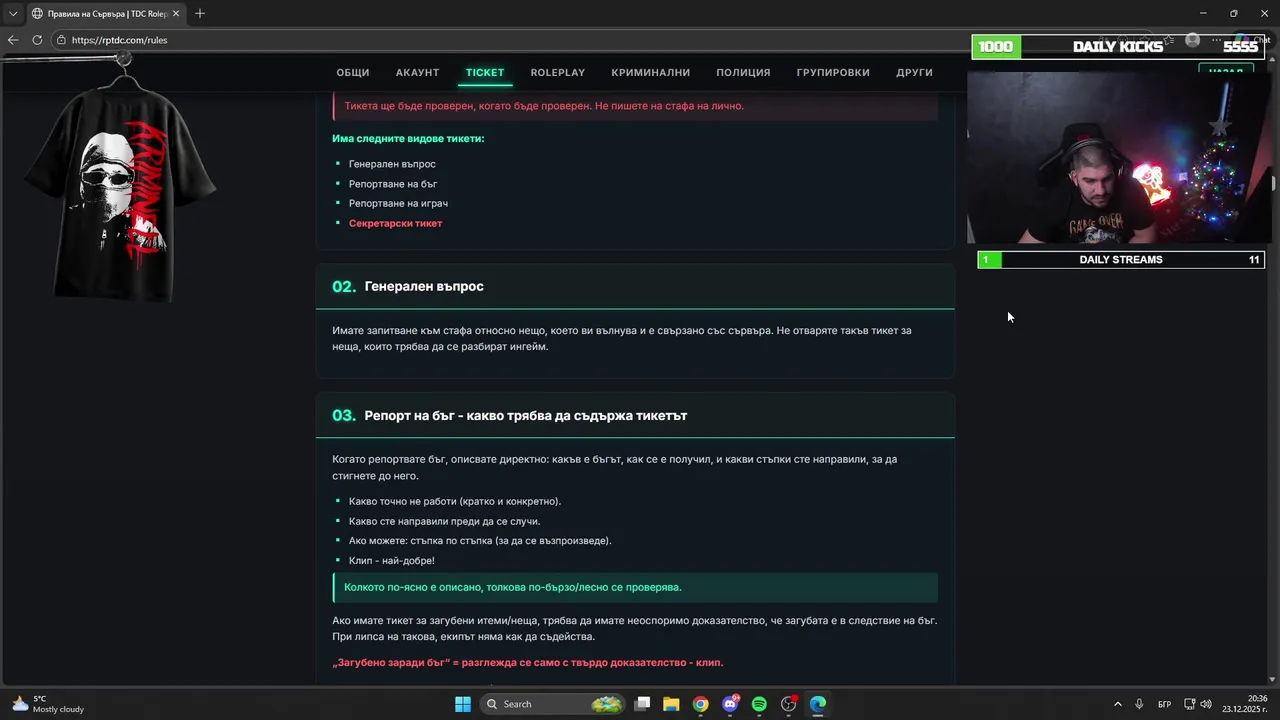Click heading '02. Генерален въпрос'
Image resolution: width=1280 pixels, height=720 pixels.
408,286
